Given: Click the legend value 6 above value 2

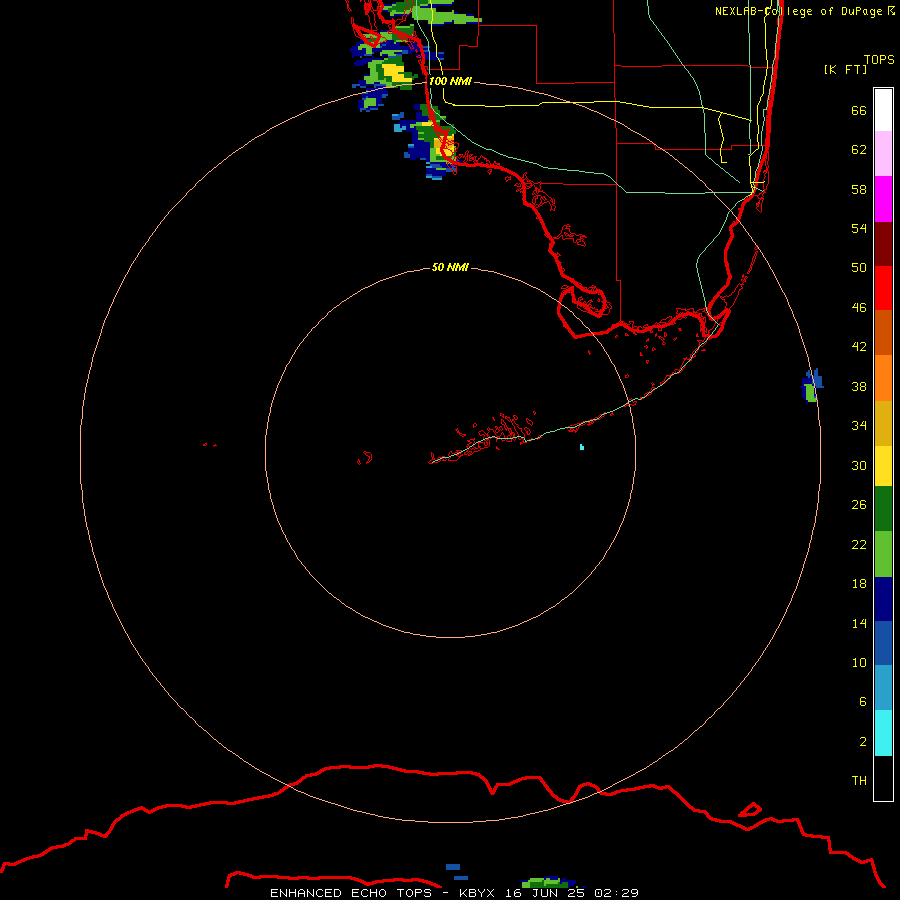Looking at the screenshot, I should 863,701.
